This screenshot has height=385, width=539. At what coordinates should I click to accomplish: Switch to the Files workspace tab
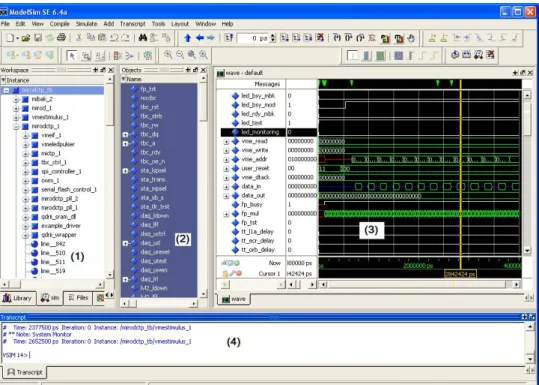(x=78, y=298)
